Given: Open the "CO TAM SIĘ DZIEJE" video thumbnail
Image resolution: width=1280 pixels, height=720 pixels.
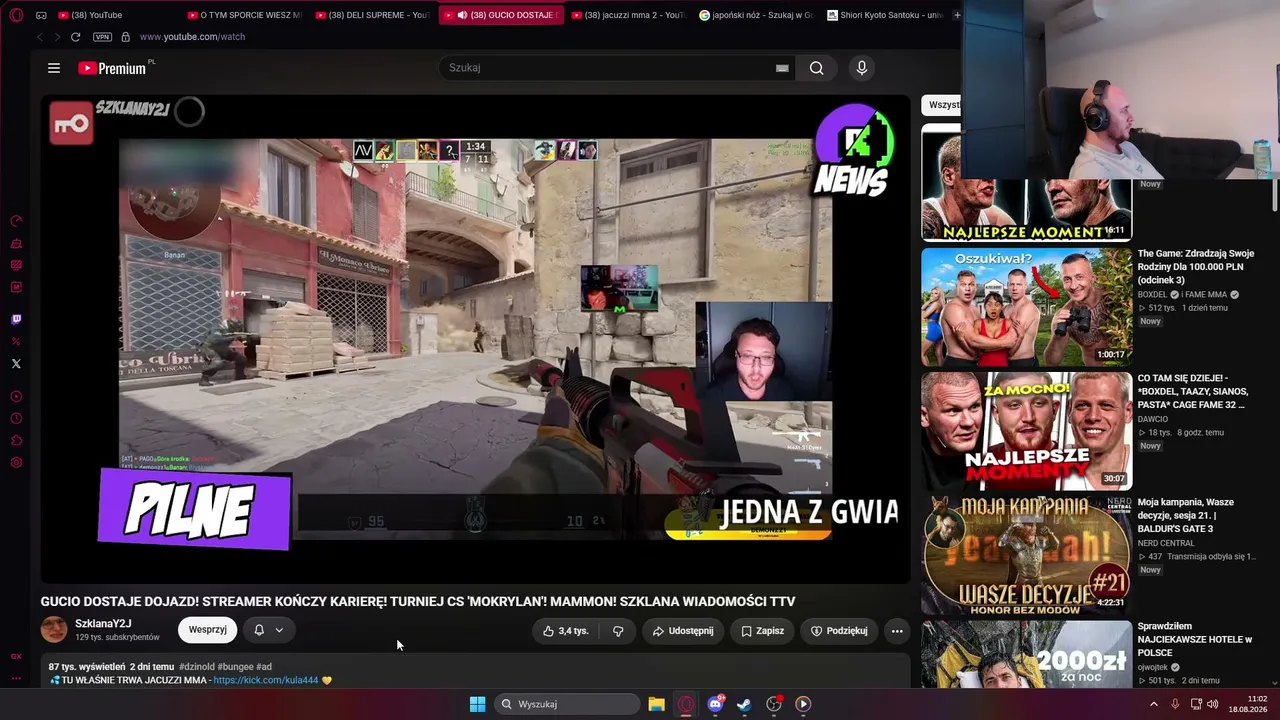Looking at the screenshot, I should click(1026, 431).
